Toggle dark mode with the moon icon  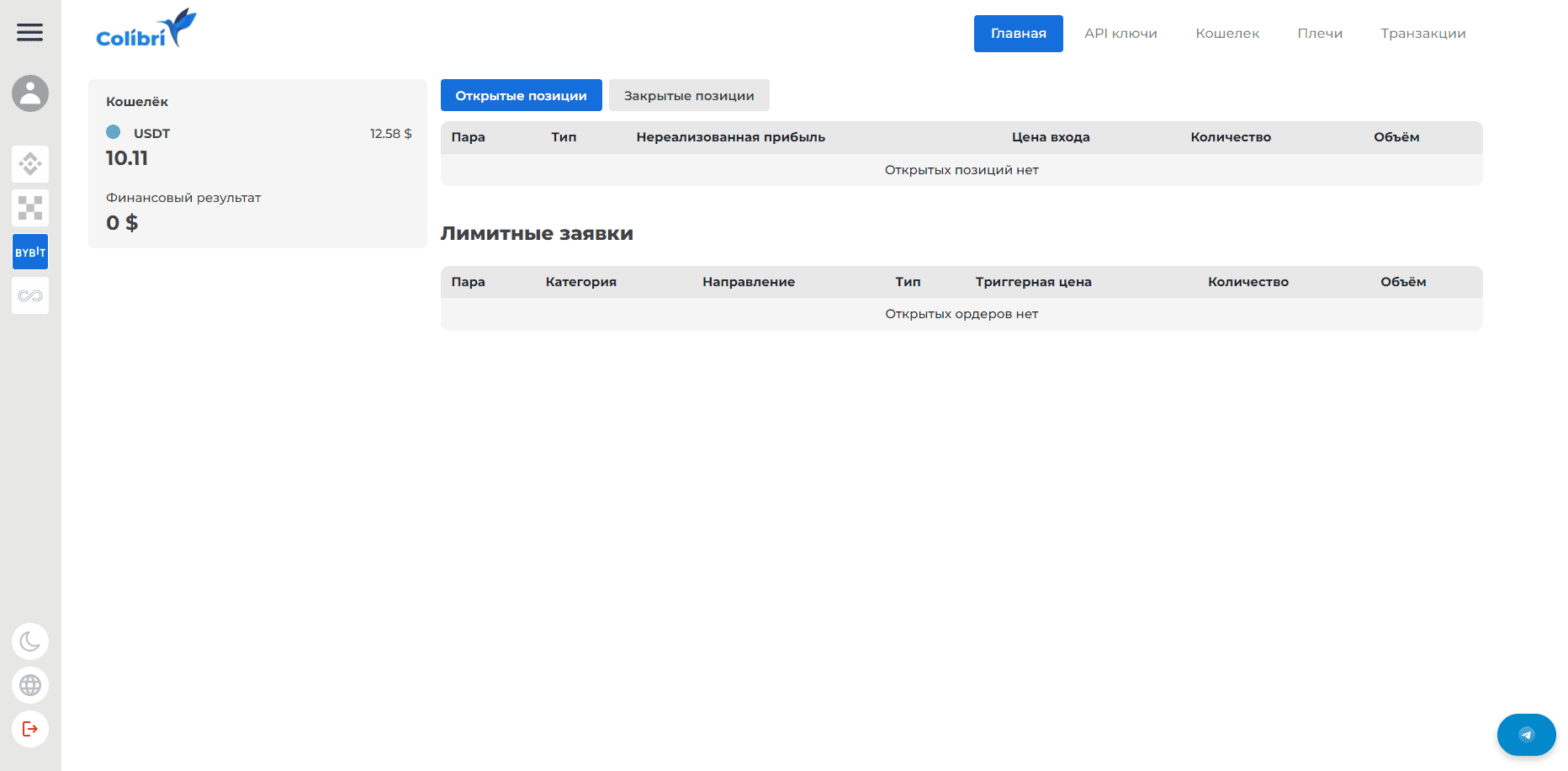point(30,641)
